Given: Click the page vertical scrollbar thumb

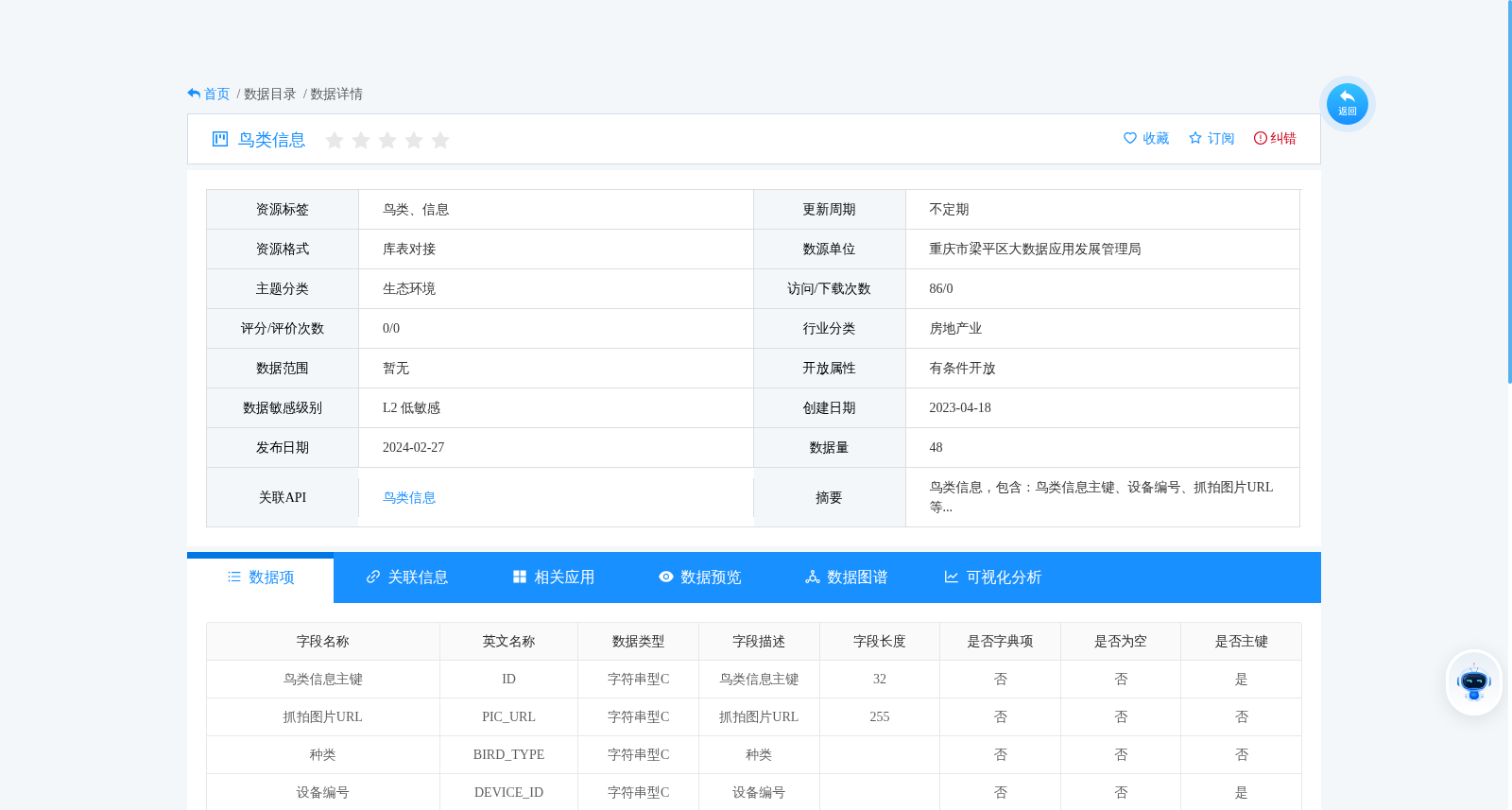Looking at the screenshot, I should [1509, 191].
